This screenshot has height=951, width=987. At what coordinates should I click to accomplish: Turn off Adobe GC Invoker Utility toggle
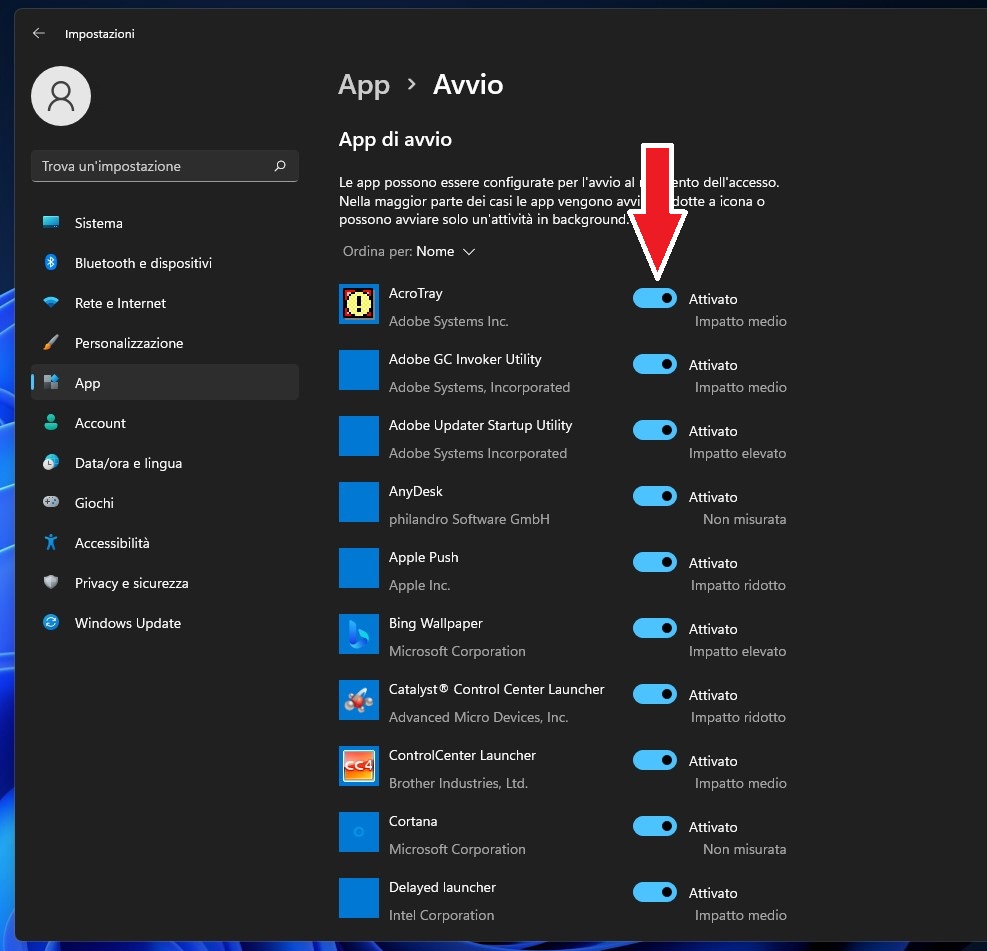point(655,364)
